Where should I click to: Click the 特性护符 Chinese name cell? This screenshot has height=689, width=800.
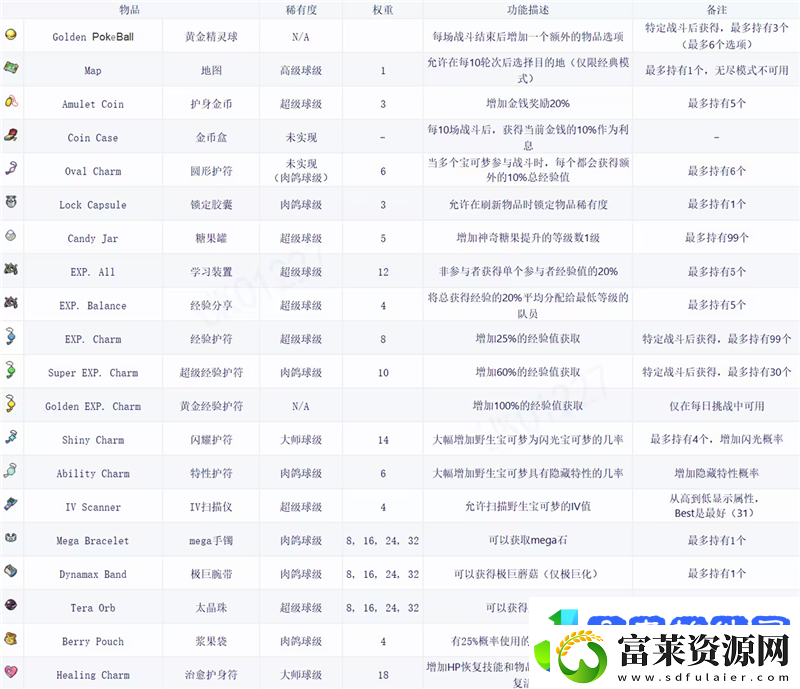[211, 474]
